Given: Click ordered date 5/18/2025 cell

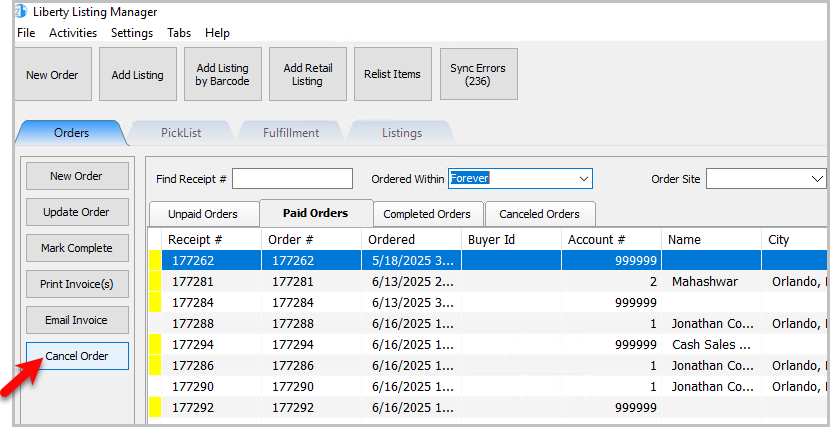Looking at the screenshot, I should [412, 260].
